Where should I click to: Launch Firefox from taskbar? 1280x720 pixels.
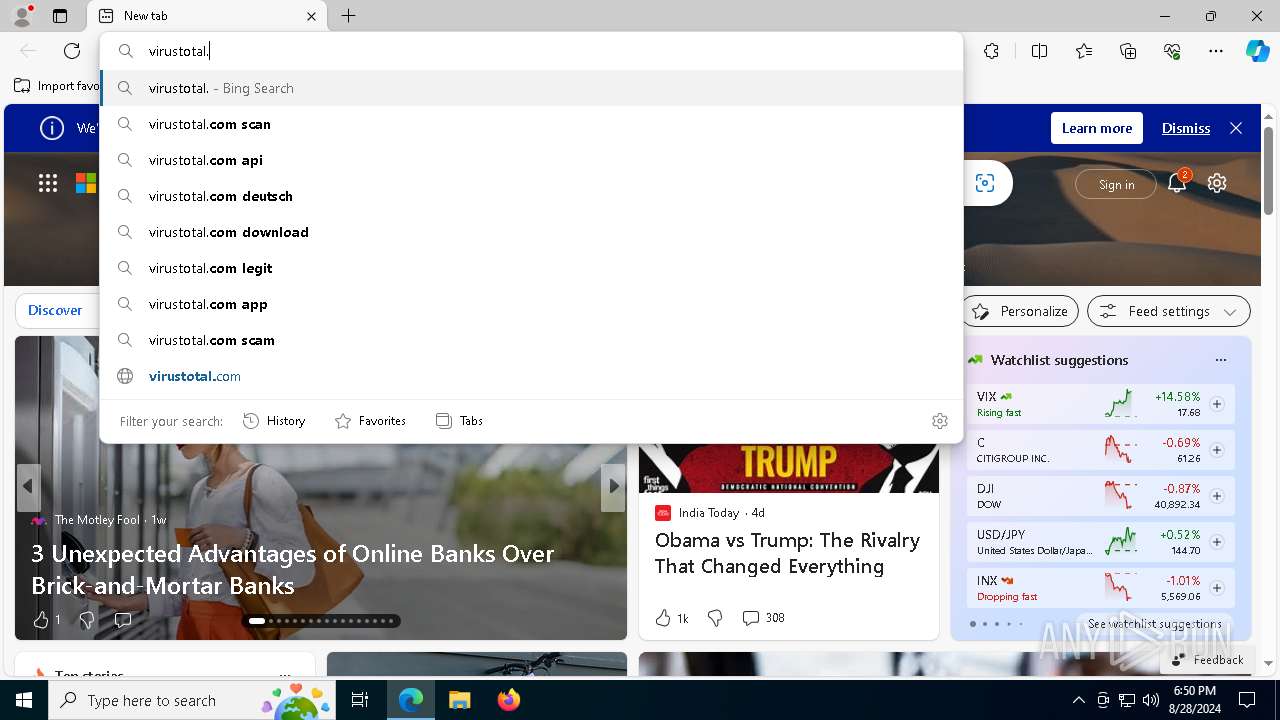pyautogui.click(x=509, y=700)
